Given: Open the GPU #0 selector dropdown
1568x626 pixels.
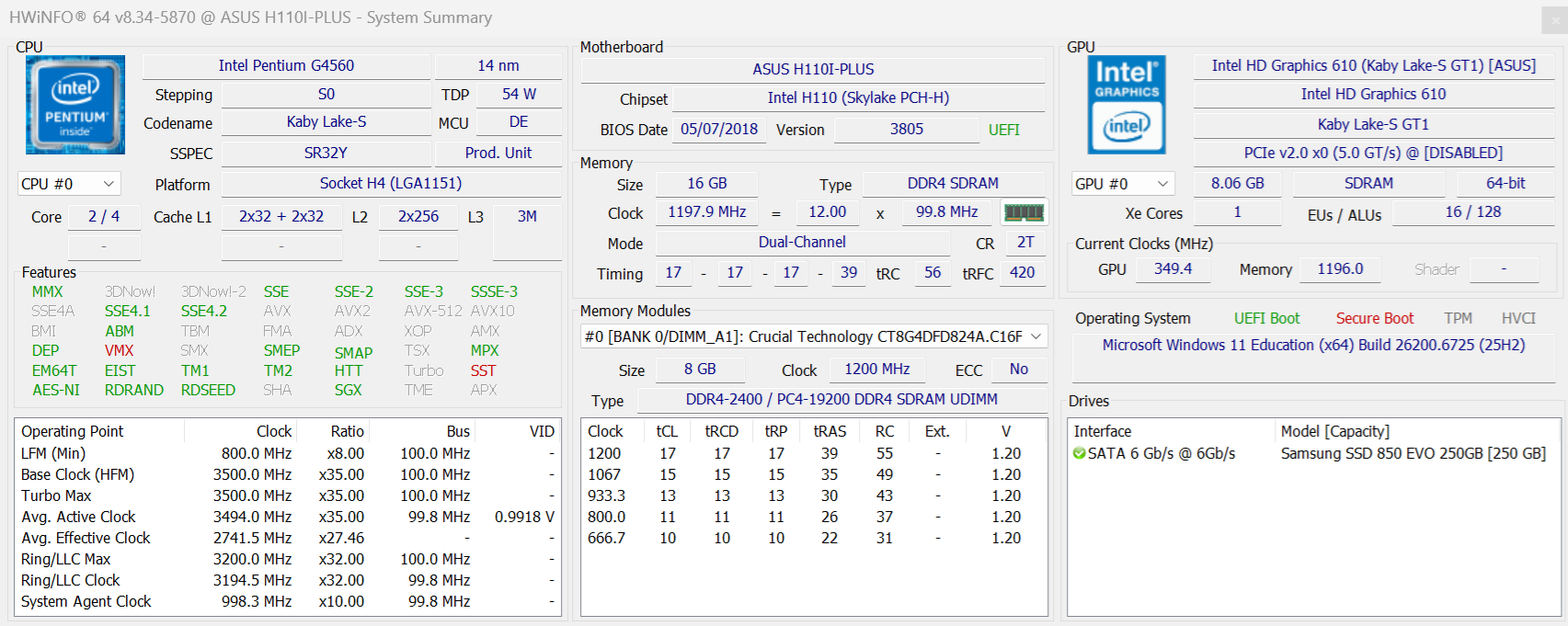Looking at the screenshot, I should 1123,184.
